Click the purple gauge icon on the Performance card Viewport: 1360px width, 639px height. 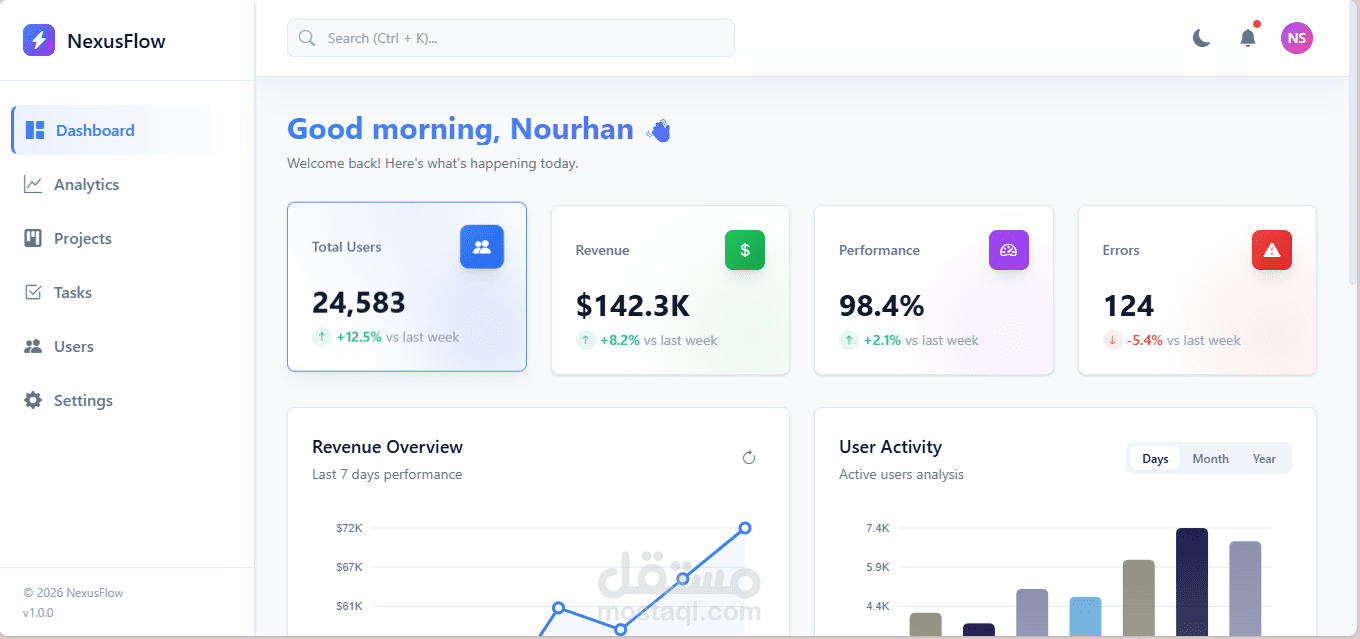point(1008,250)
